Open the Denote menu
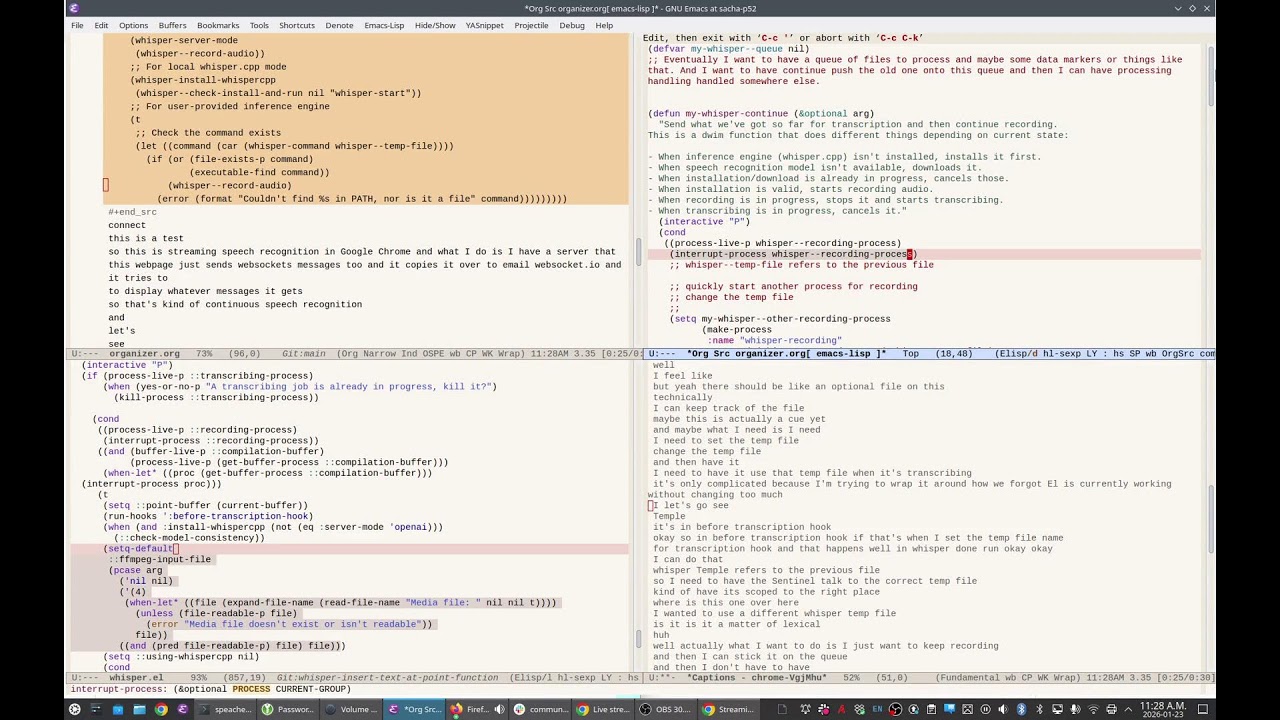 pyautogui.click(x=339, y=25)
